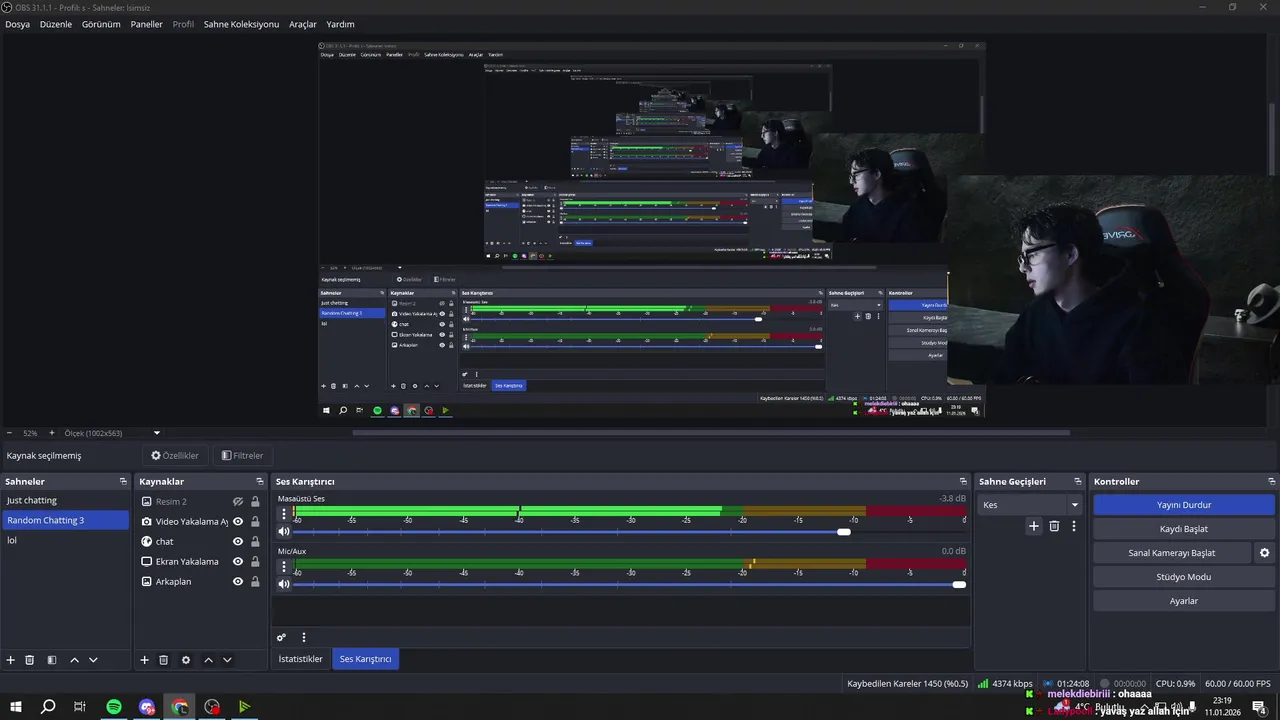This screenshot has height=720, width=1280.
Task: Select the lol scene
Action: pyautogui.click(x=65, y=540)
